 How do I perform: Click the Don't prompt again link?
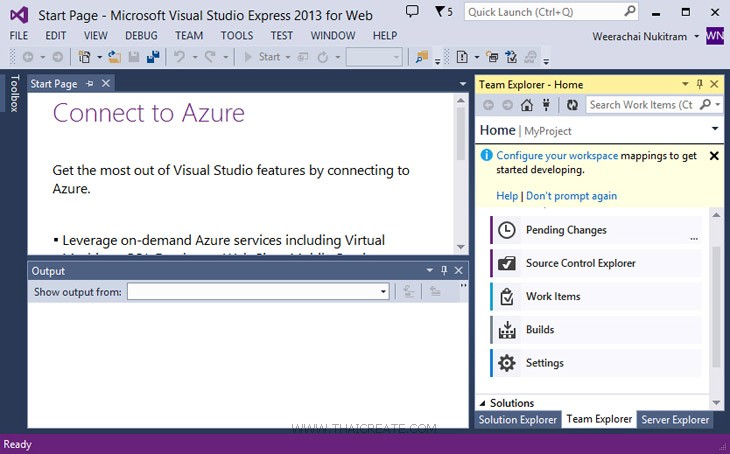571,196
